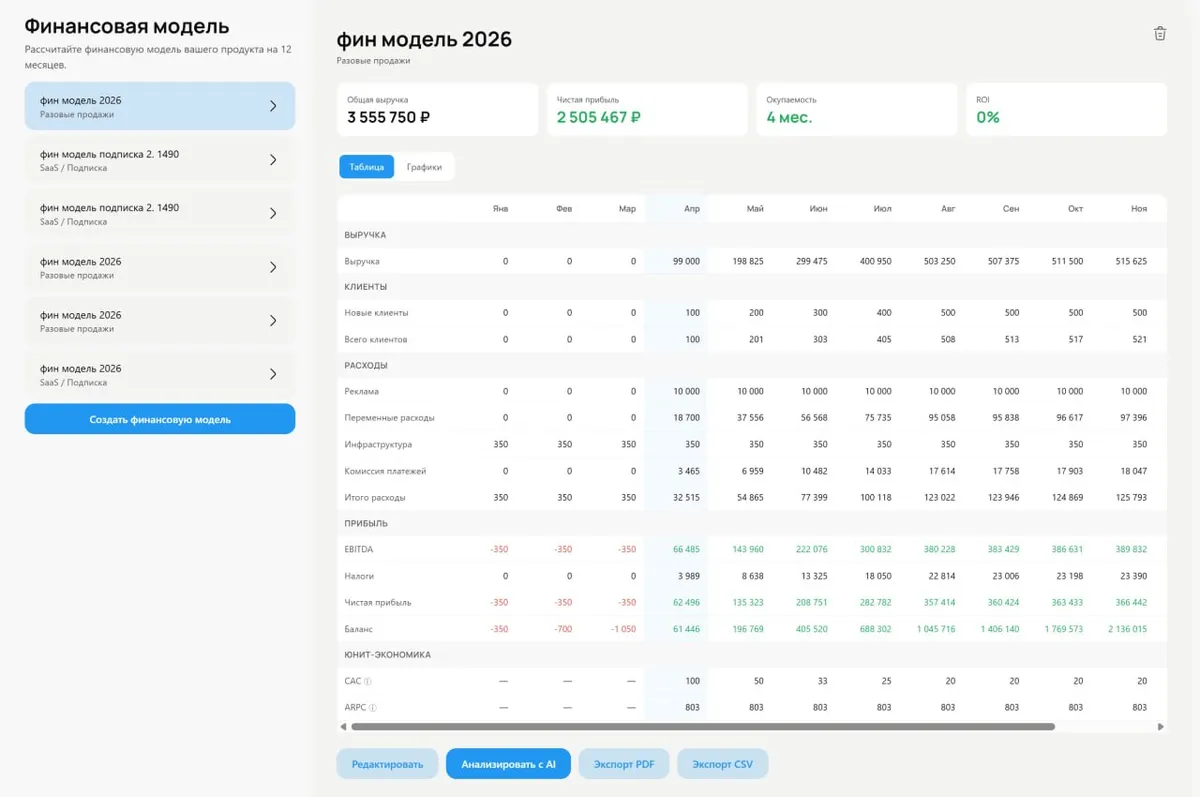Click the Апр column header
This screenshot has width=1200, height=797.
pyautogui.click(x=691, y=209)
